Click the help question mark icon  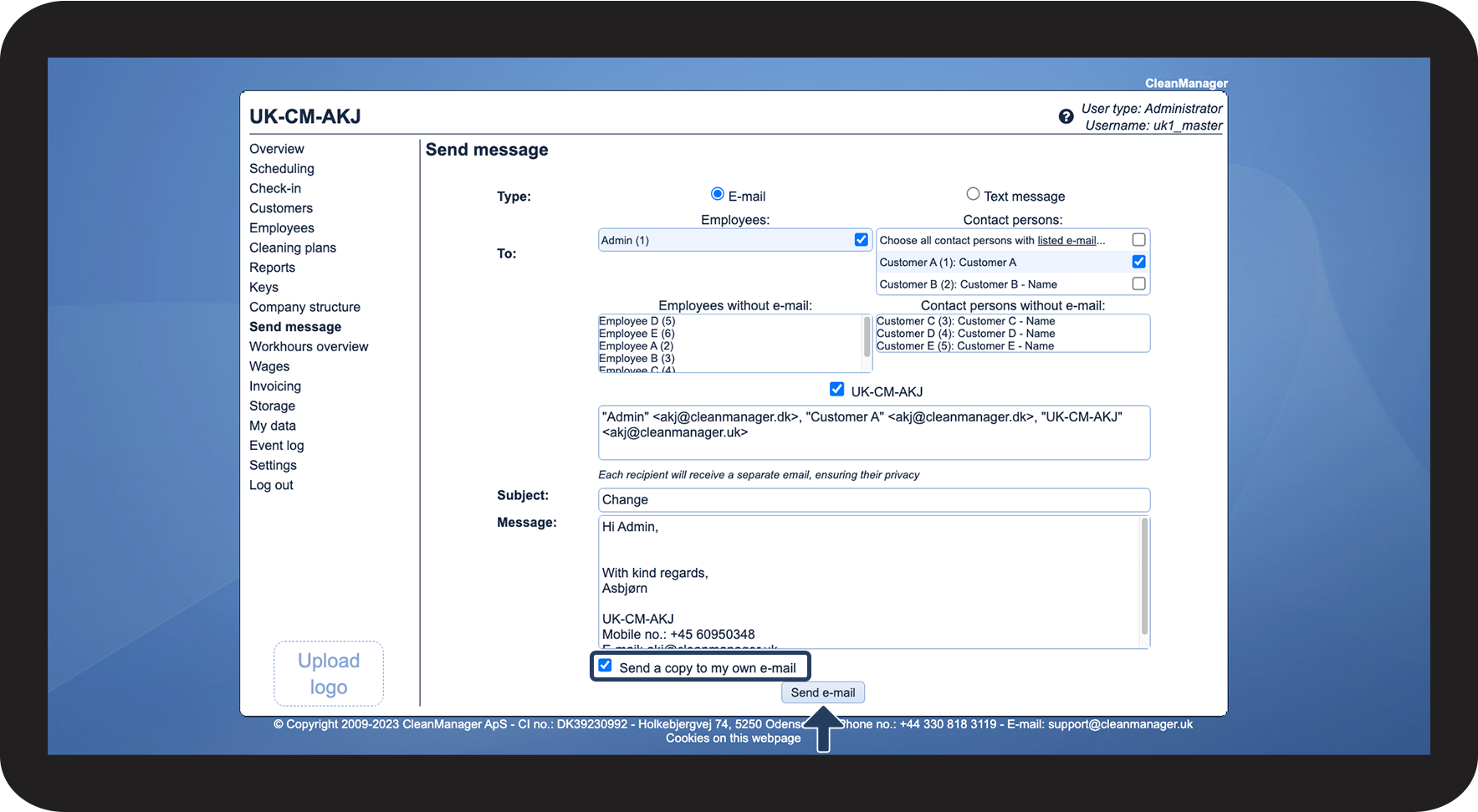1066,116
